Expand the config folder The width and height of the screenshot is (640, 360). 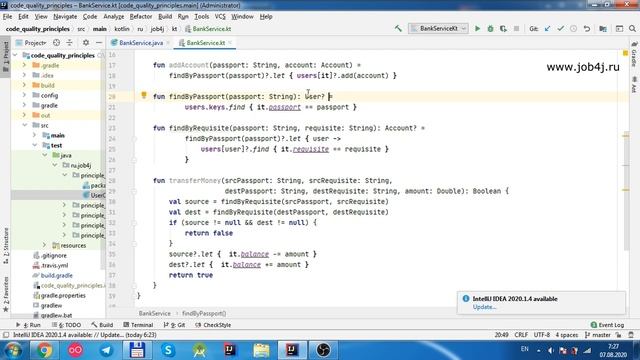[24, 95]
